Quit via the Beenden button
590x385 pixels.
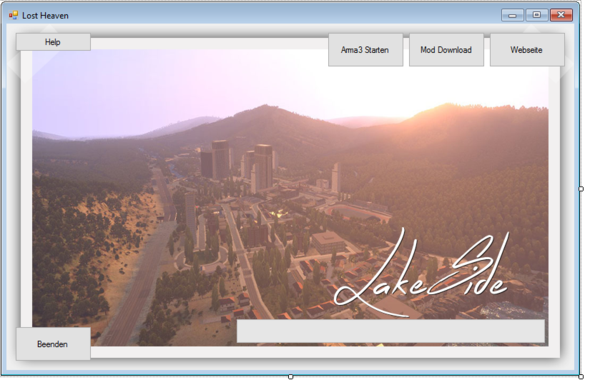(53, 344)
